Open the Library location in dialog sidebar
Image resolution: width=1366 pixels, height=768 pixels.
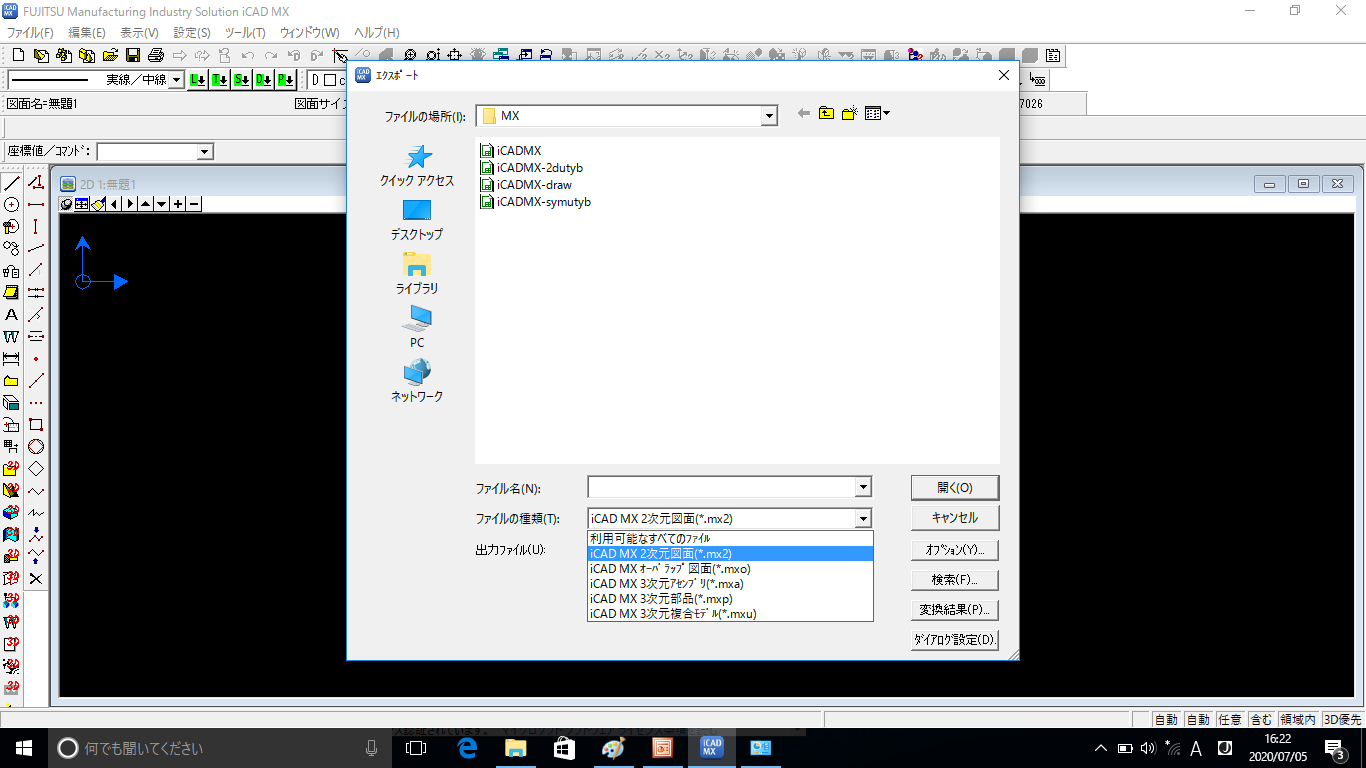(417, 274)
